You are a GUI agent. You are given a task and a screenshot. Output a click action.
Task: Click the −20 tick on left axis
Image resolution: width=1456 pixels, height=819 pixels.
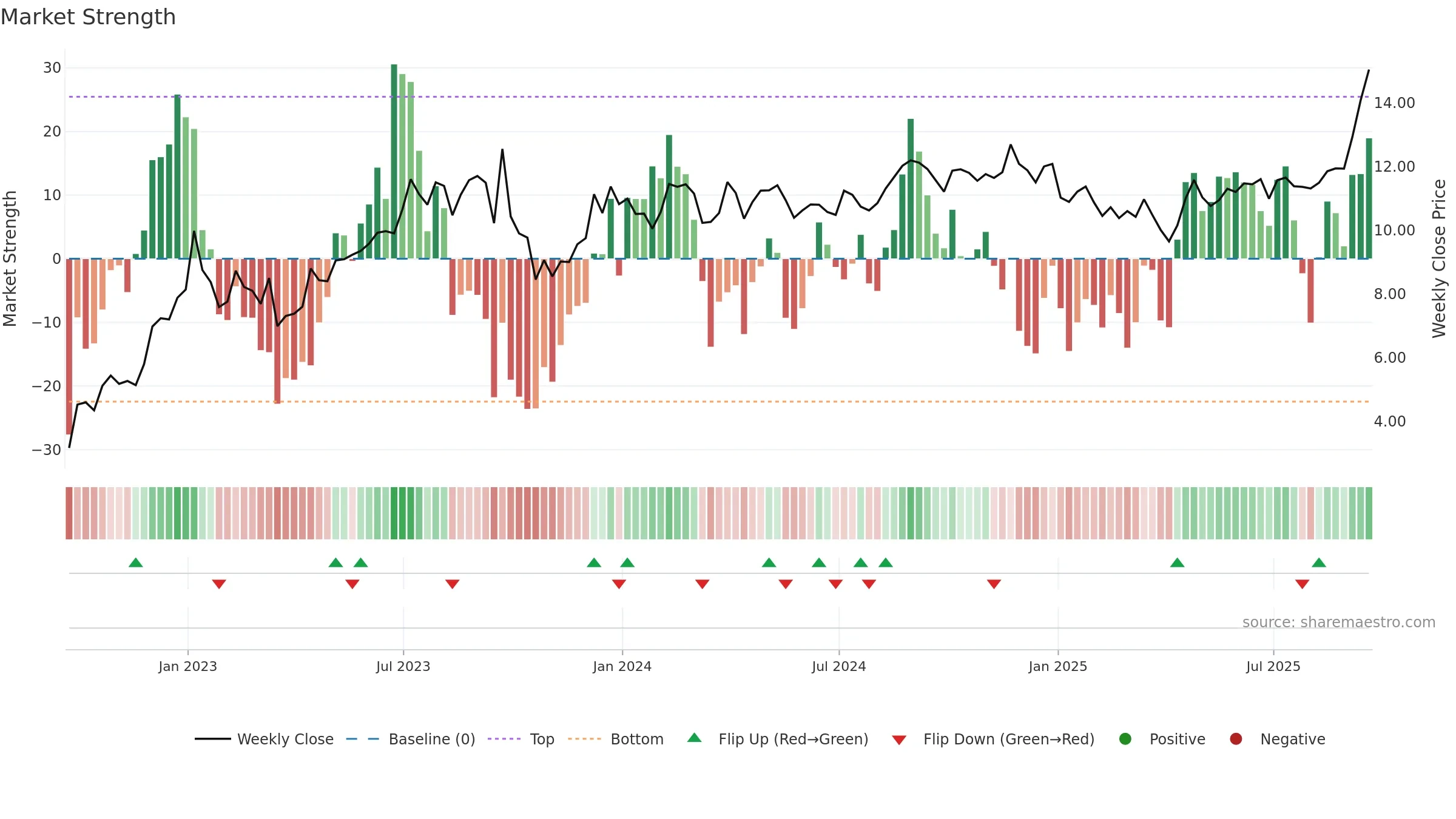(x=47, y=386)
